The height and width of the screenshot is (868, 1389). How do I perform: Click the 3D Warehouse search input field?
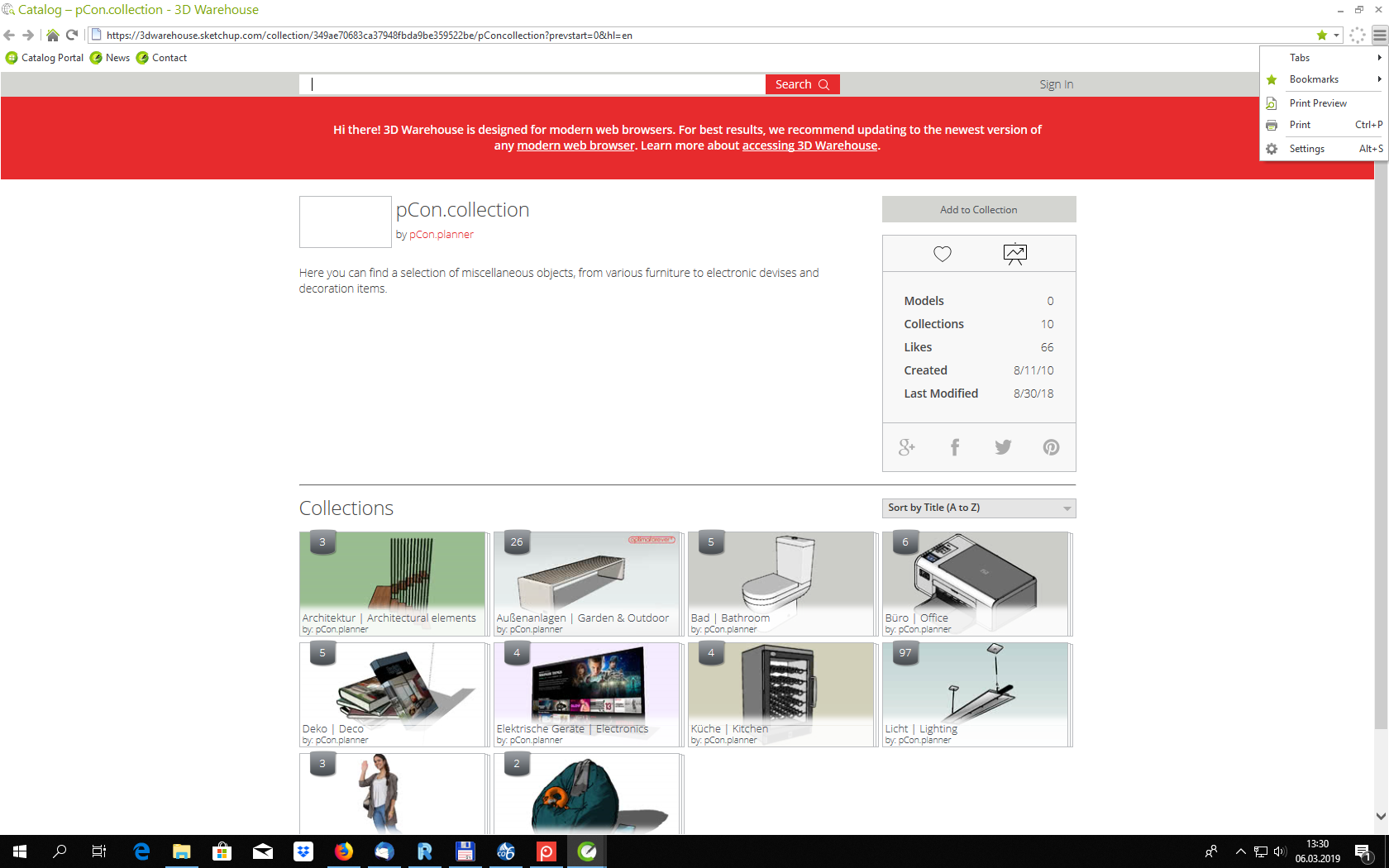(532, 84)
